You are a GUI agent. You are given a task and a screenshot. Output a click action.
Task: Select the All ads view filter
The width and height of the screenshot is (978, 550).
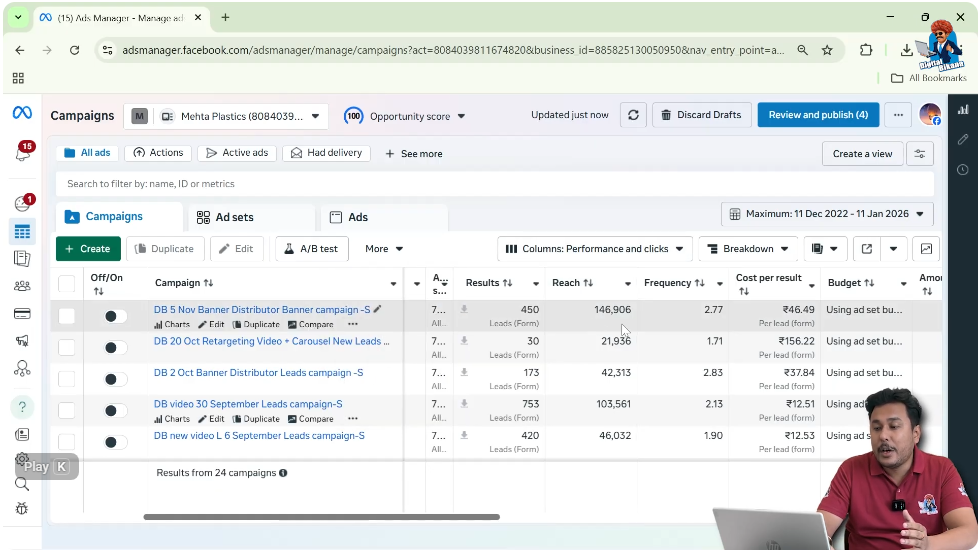[x=87, y=153]
